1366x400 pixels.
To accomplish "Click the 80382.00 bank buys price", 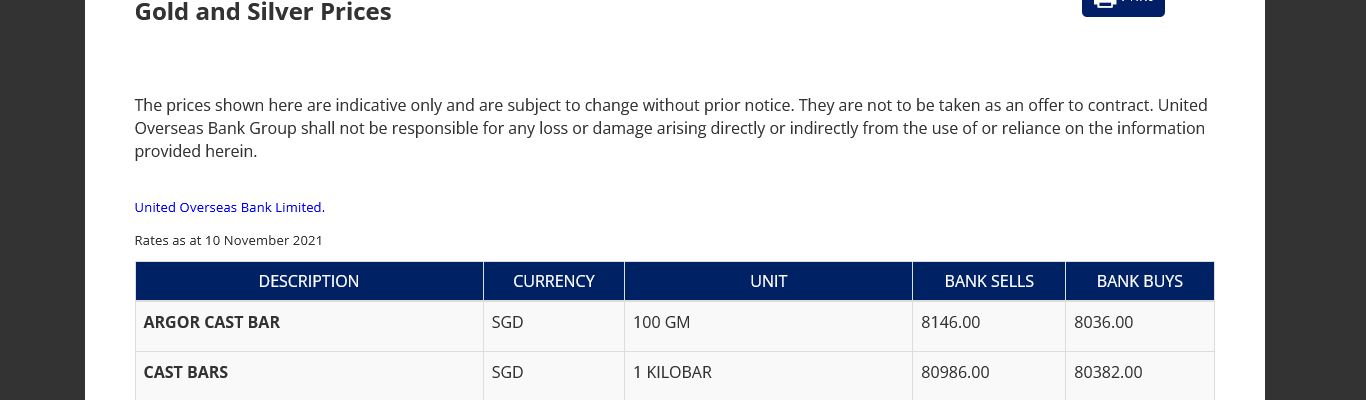I will coord(1108,373).
